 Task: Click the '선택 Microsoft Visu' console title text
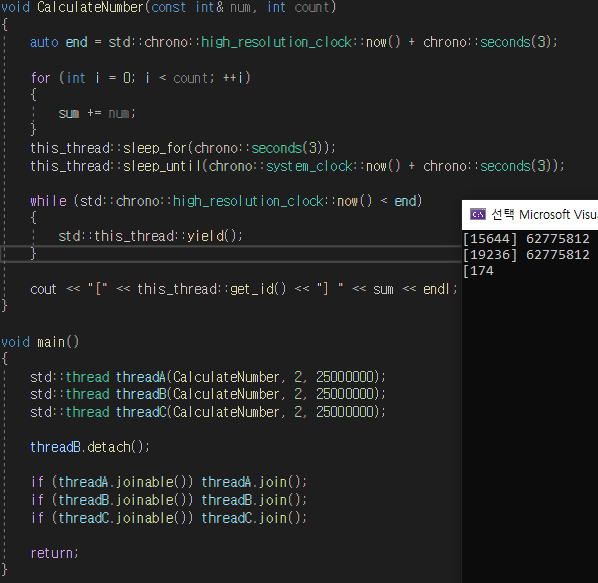[545, 215]
